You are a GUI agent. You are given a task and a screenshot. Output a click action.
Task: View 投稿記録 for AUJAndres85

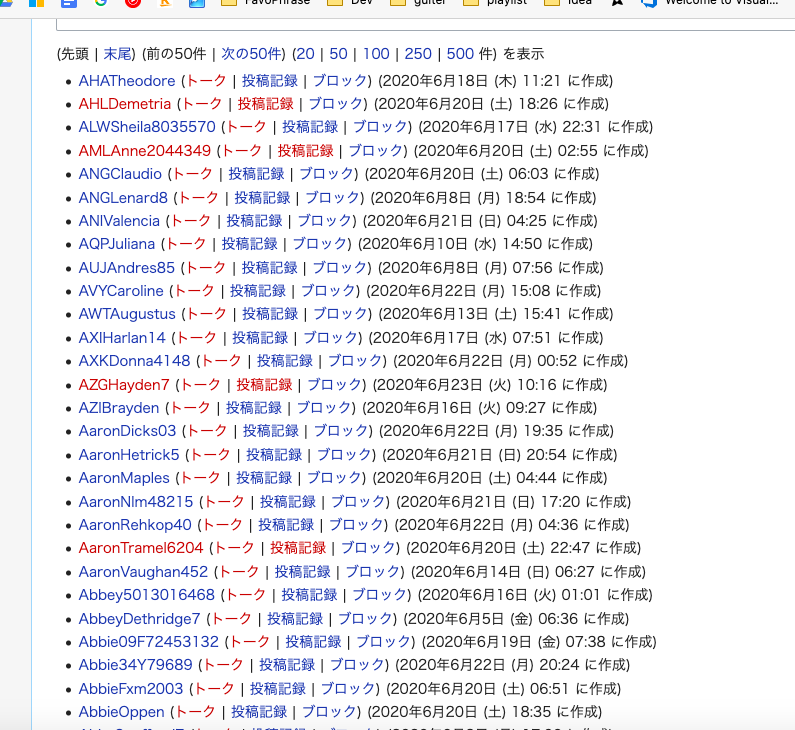(x=269, y=267)
